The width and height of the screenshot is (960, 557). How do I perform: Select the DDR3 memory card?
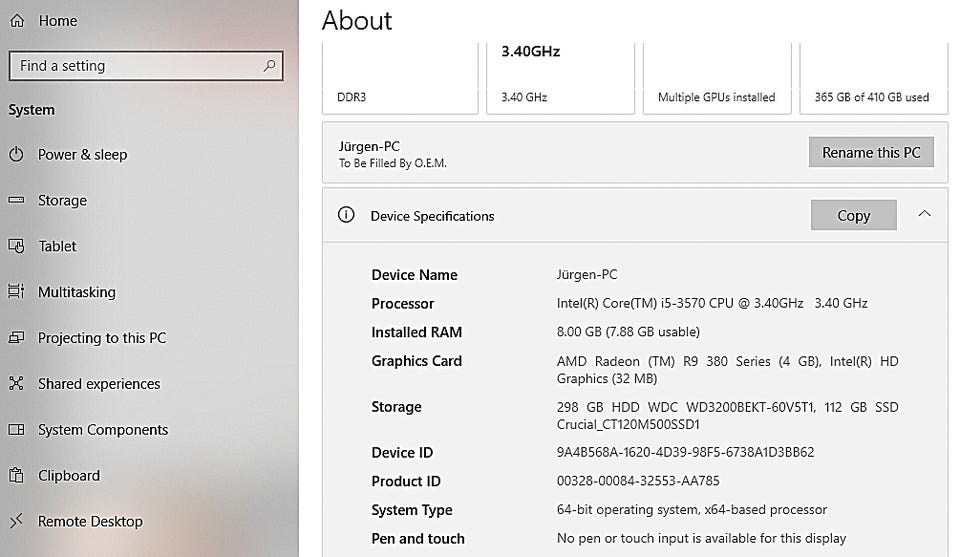click(x=400, y=78)
